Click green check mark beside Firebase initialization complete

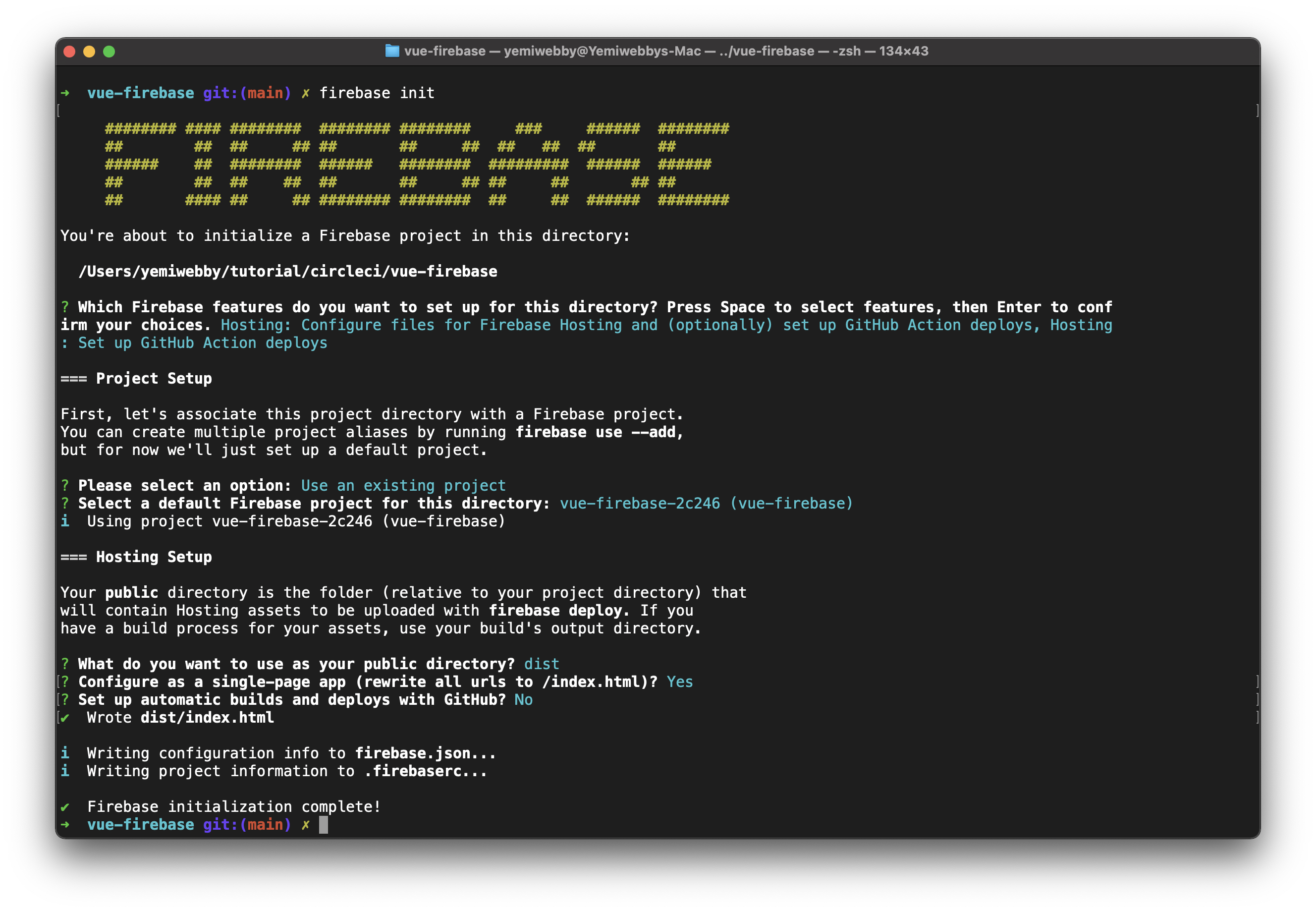click(65, 807)
